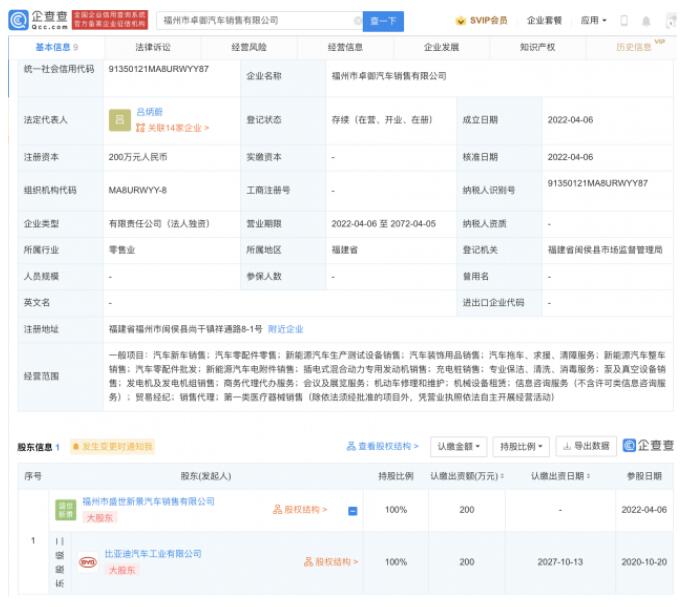Click the 企查查 logo in header
This screenshot has width=686, height=607.
[x=41, y=19]
